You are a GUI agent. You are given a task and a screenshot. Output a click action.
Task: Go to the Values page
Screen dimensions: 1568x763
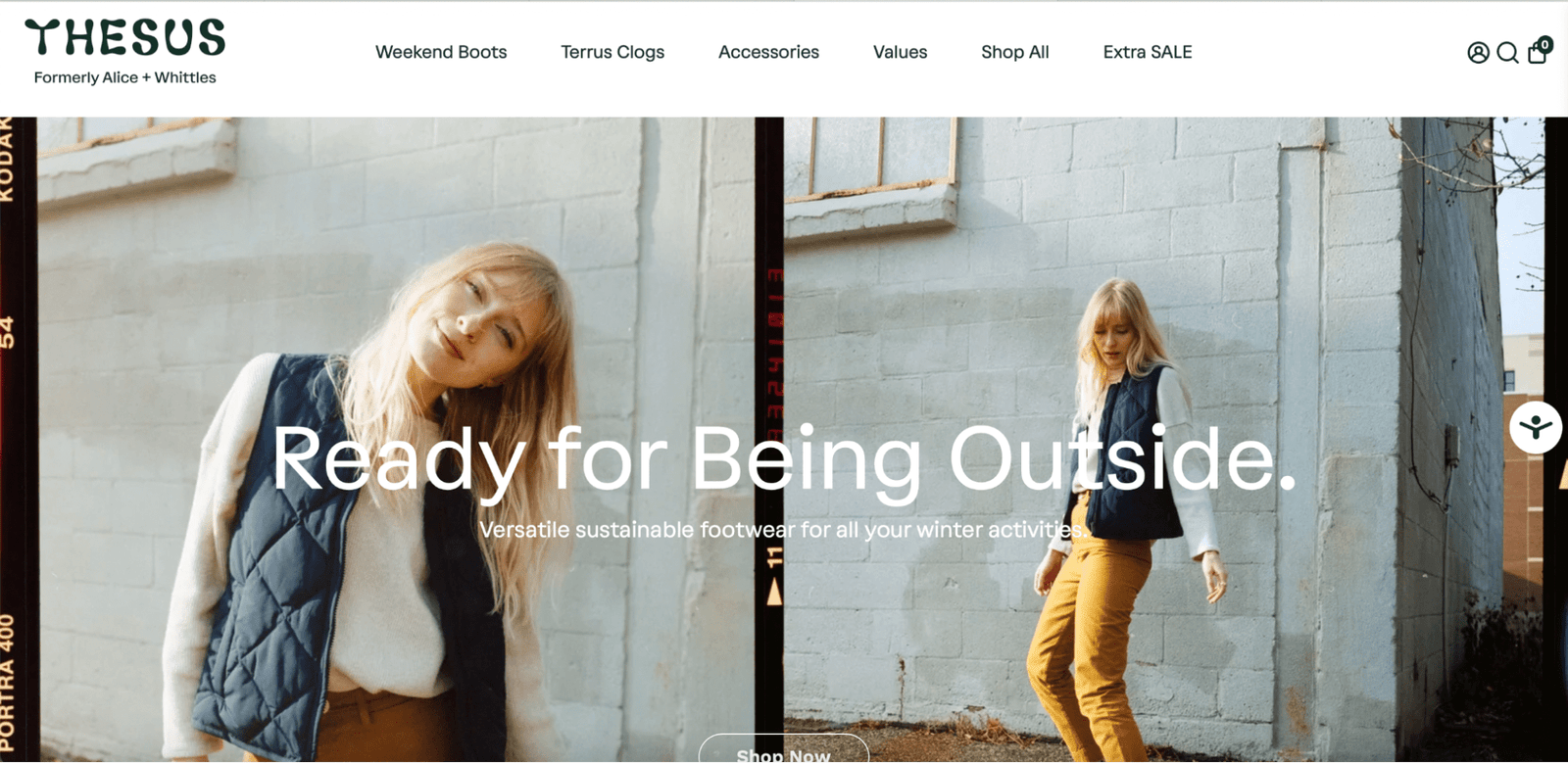click(900, 52)
